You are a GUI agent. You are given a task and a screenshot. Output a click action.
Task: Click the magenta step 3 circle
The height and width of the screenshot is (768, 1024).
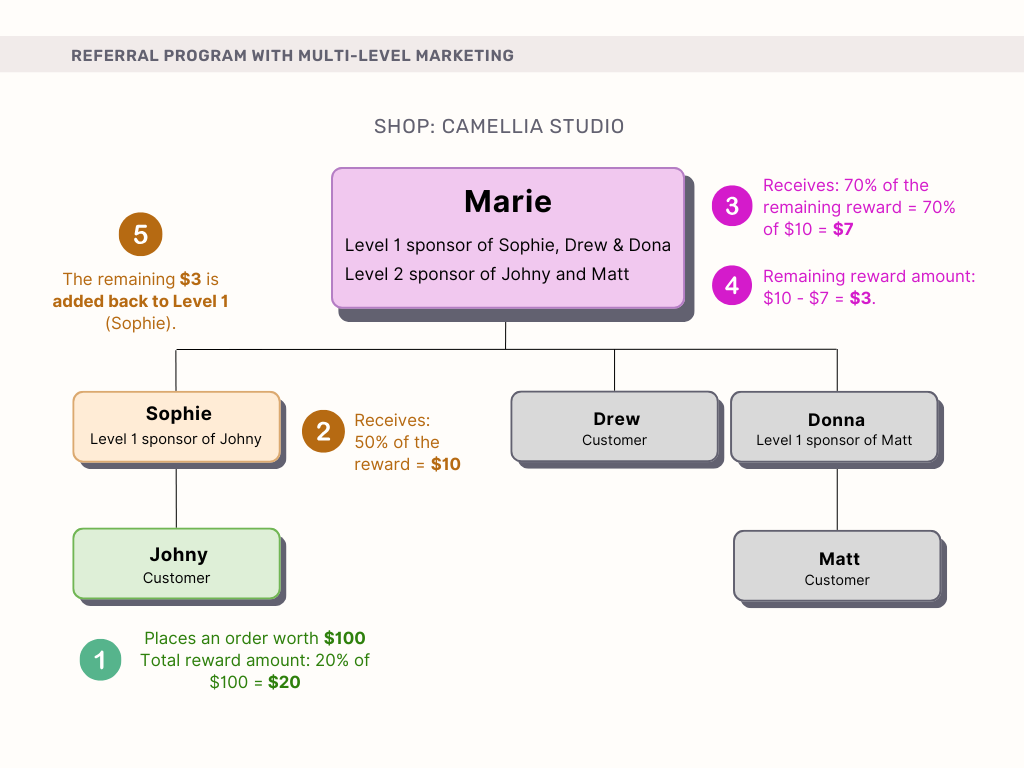tap(732, 206)
